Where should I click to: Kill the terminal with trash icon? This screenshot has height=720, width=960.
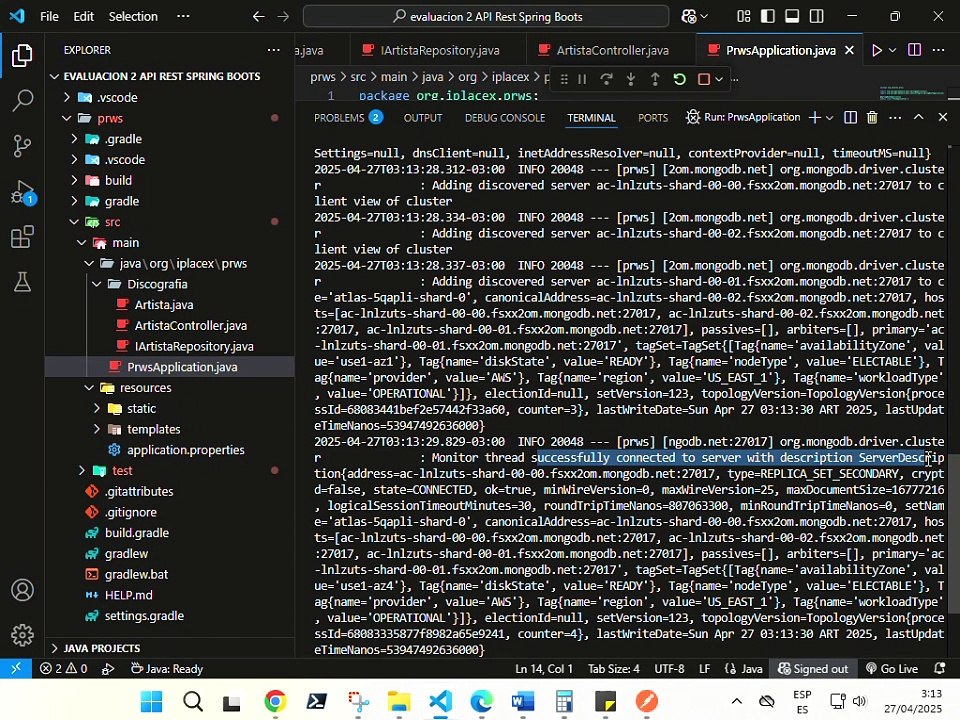click(872, 117)
